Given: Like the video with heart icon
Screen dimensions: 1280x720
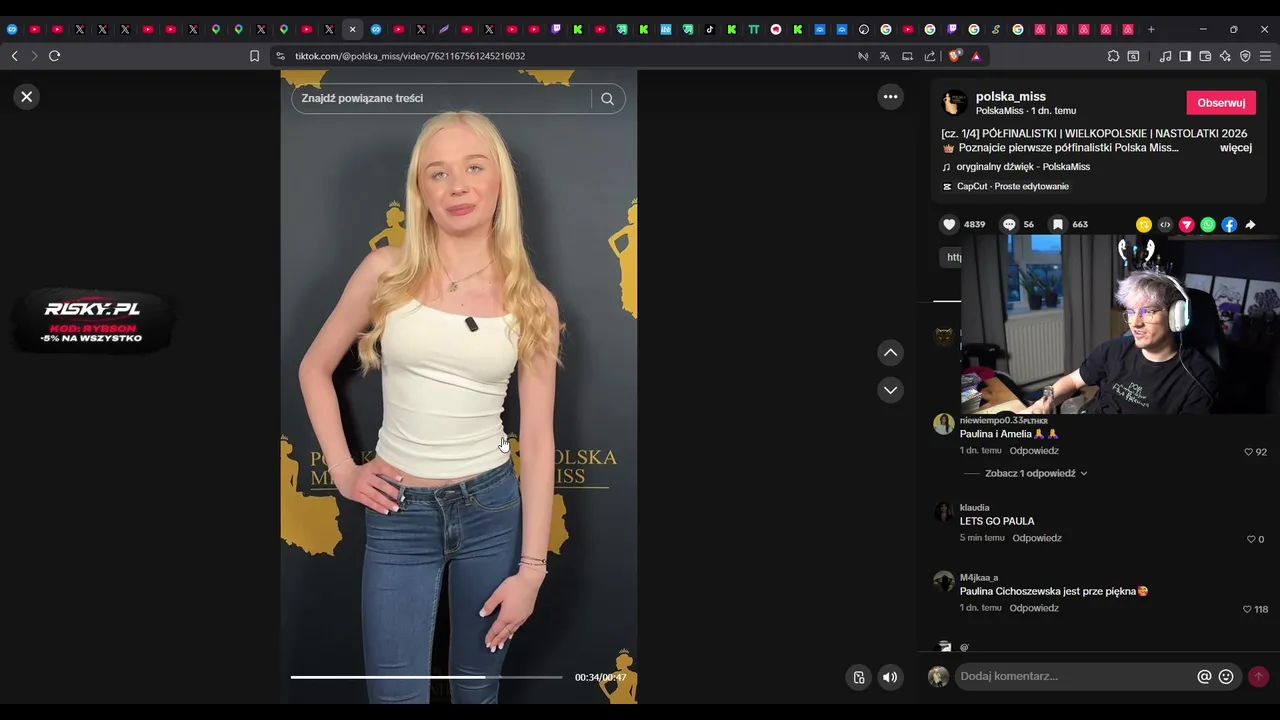Looking at the screenshot, I should click(x=950, y=225).
